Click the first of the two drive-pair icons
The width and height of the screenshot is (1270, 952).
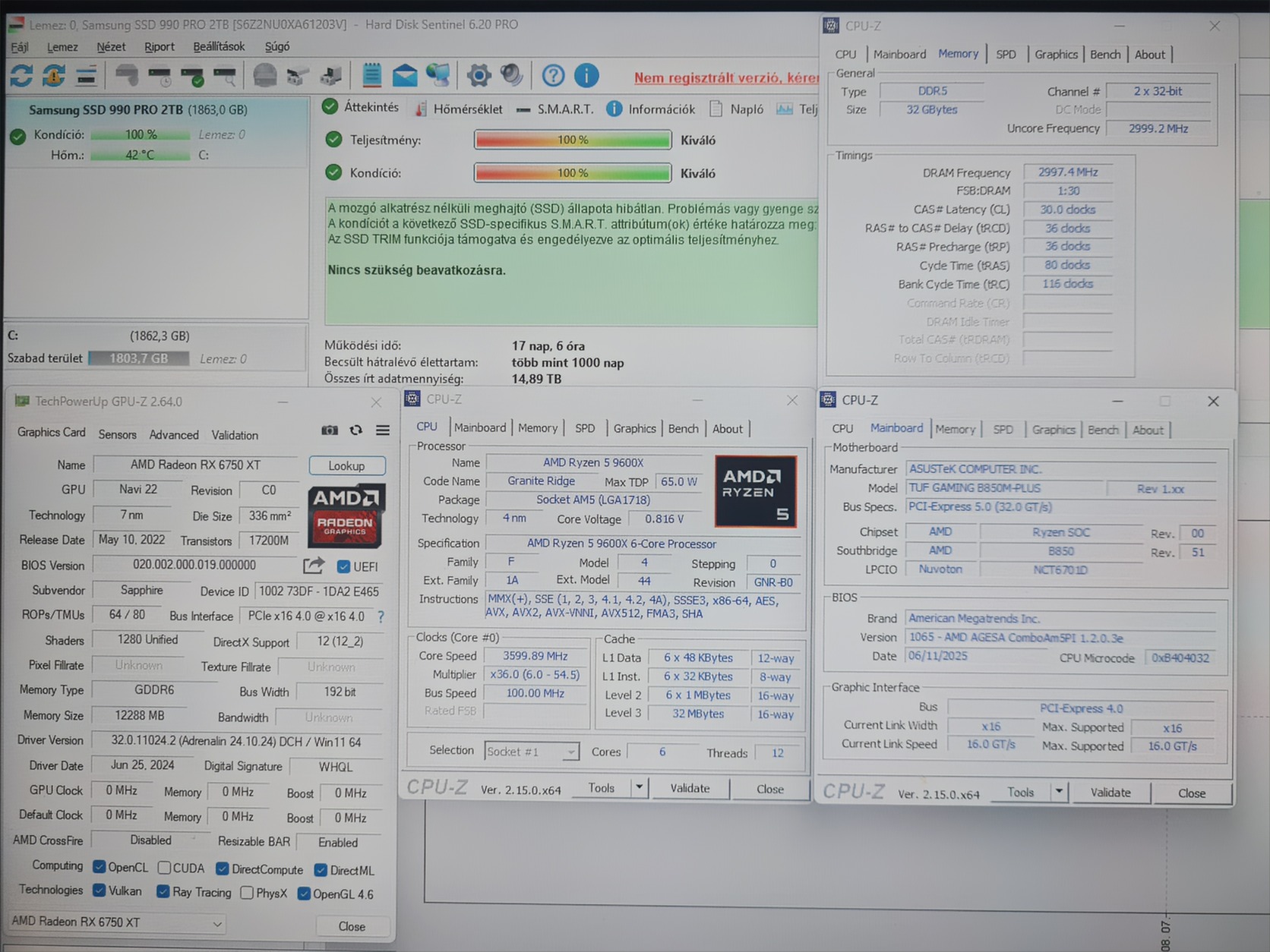point(297,76)
